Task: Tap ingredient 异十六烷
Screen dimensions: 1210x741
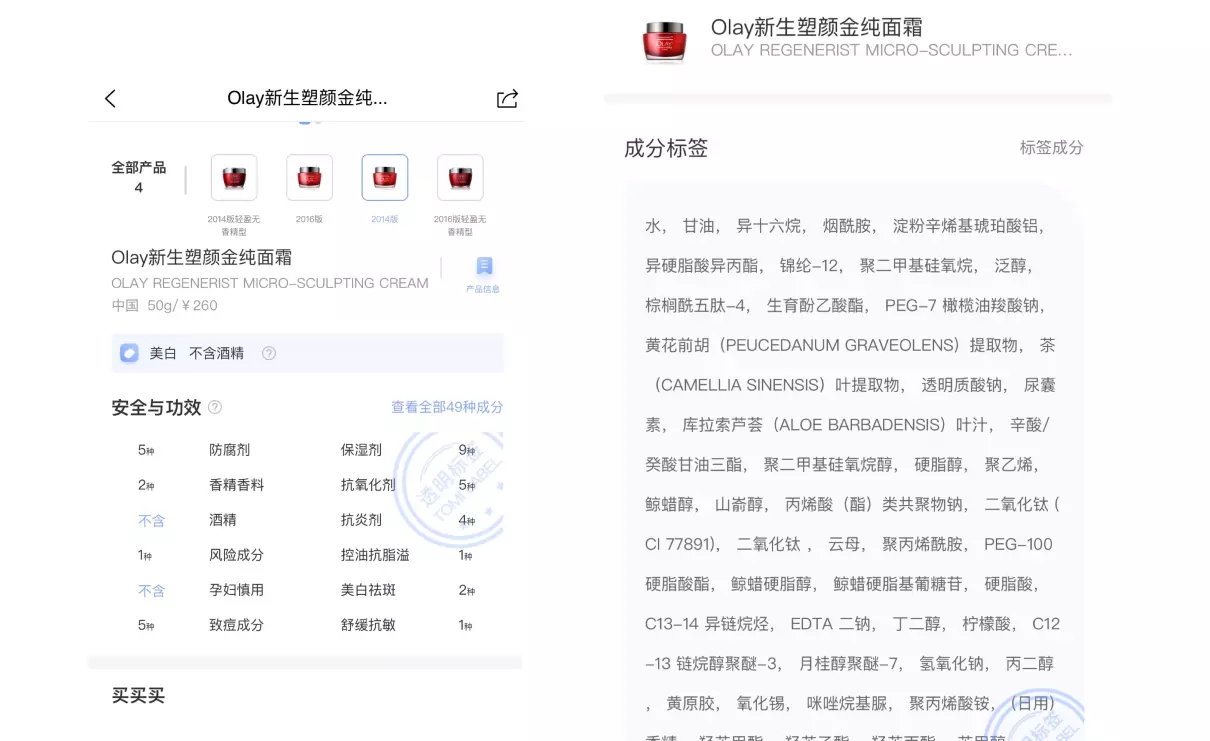Action: point(769,226)
